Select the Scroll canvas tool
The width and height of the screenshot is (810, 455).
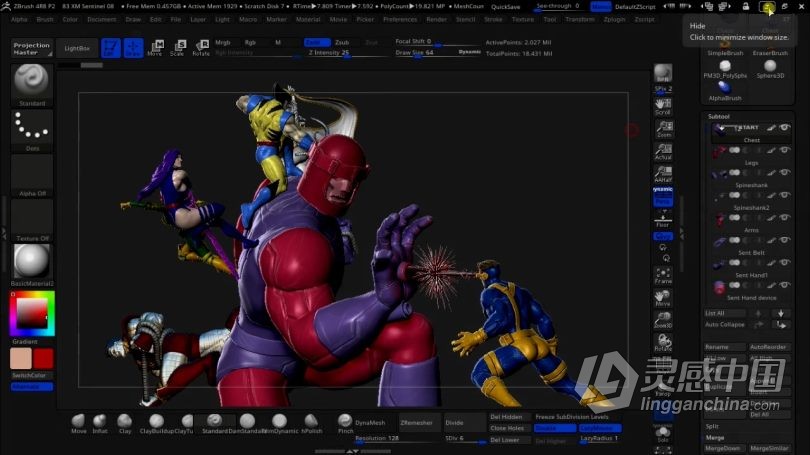[x=663, y=106]
